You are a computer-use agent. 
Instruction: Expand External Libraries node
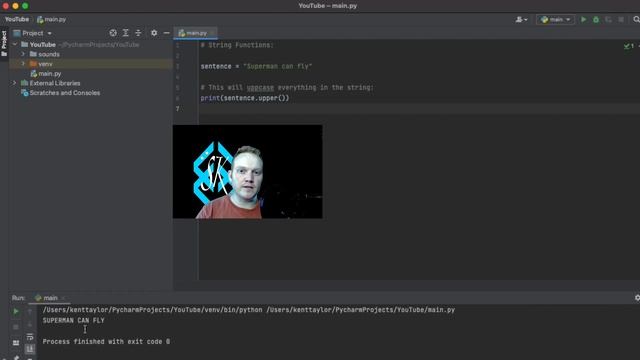[15, 83]
